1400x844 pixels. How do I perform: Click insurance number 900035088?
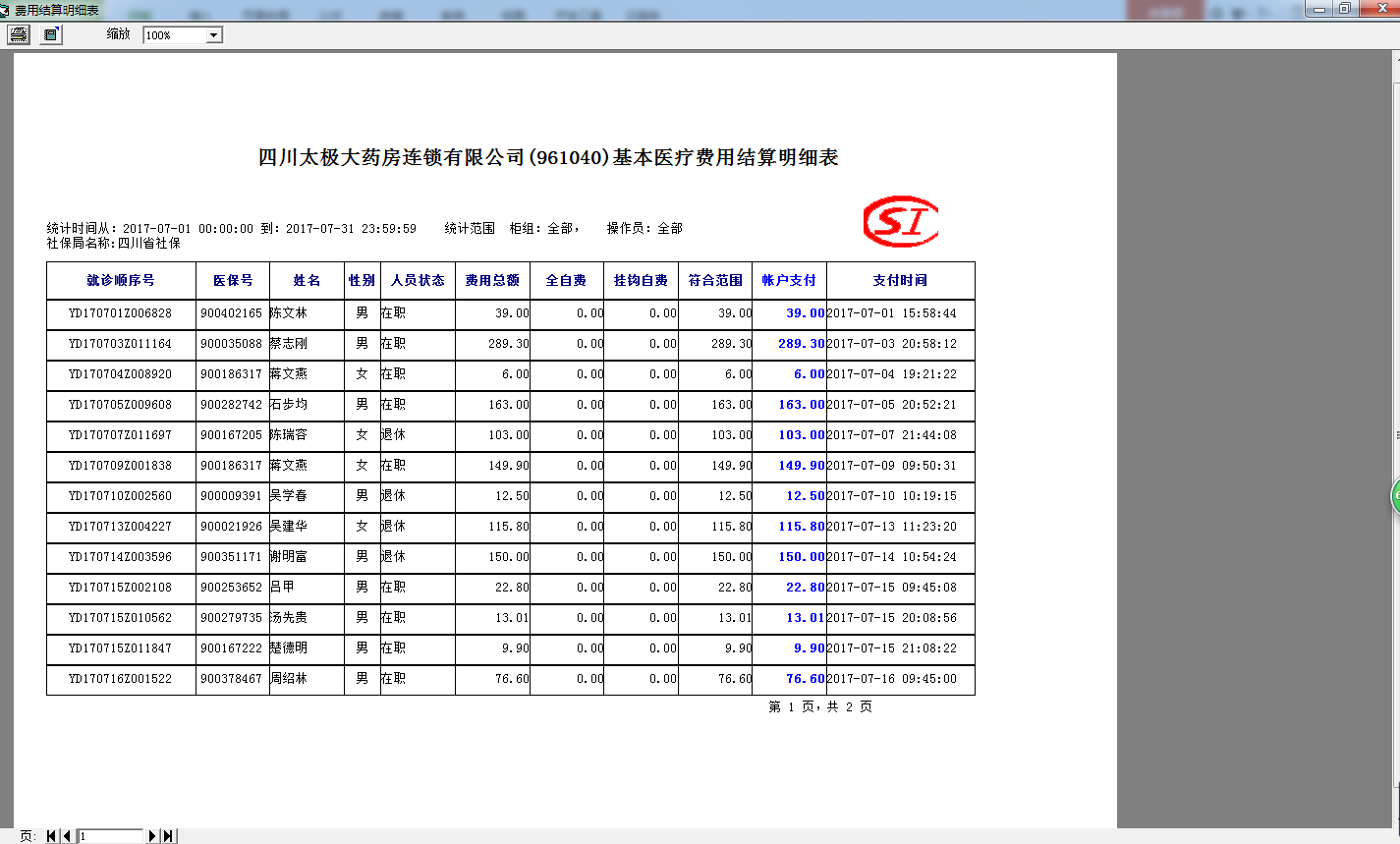point(231,344)
